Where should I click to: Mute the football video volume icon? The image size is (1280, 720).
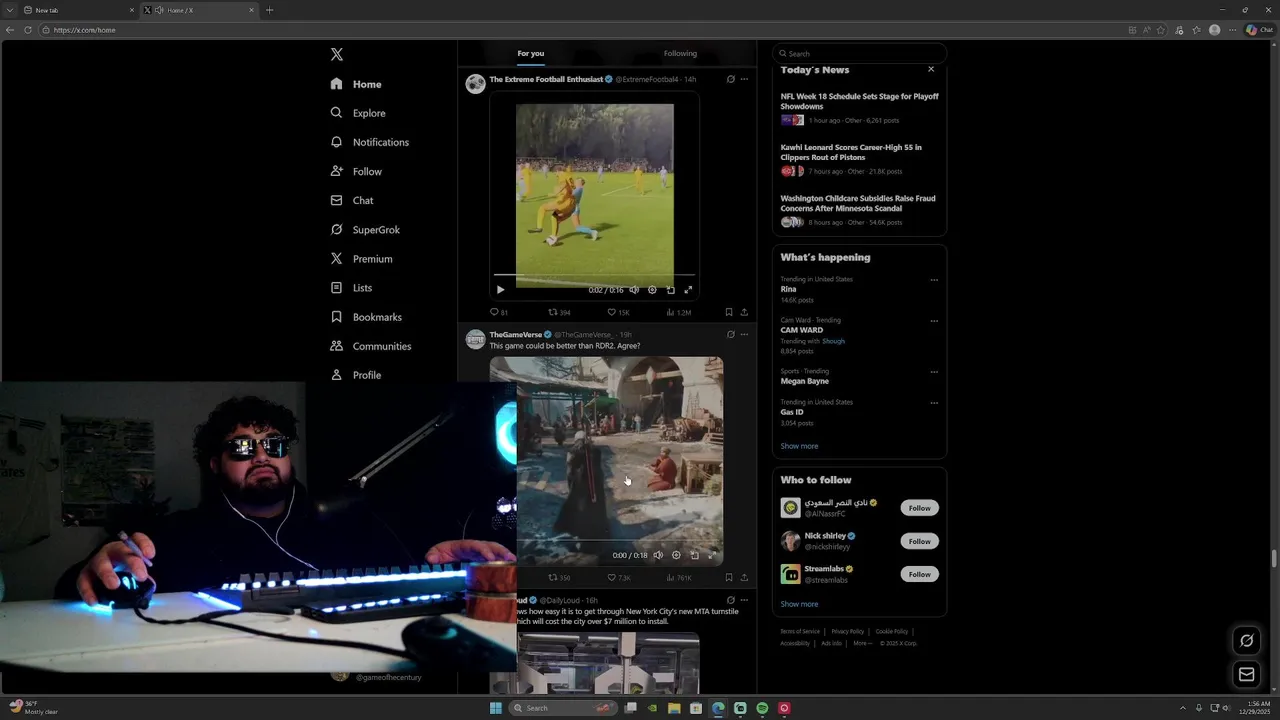634,290
